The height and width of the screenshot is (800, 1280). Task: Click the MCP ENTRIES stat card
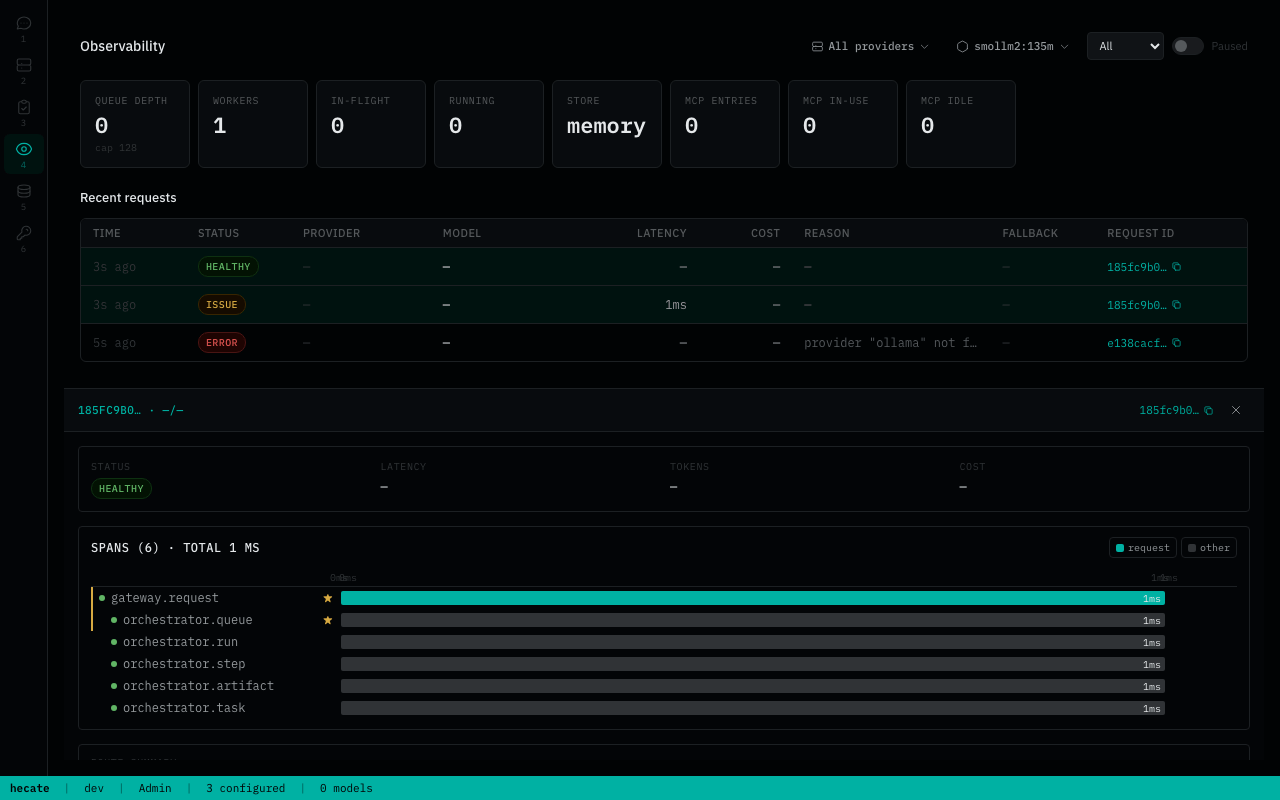(725, 124)
